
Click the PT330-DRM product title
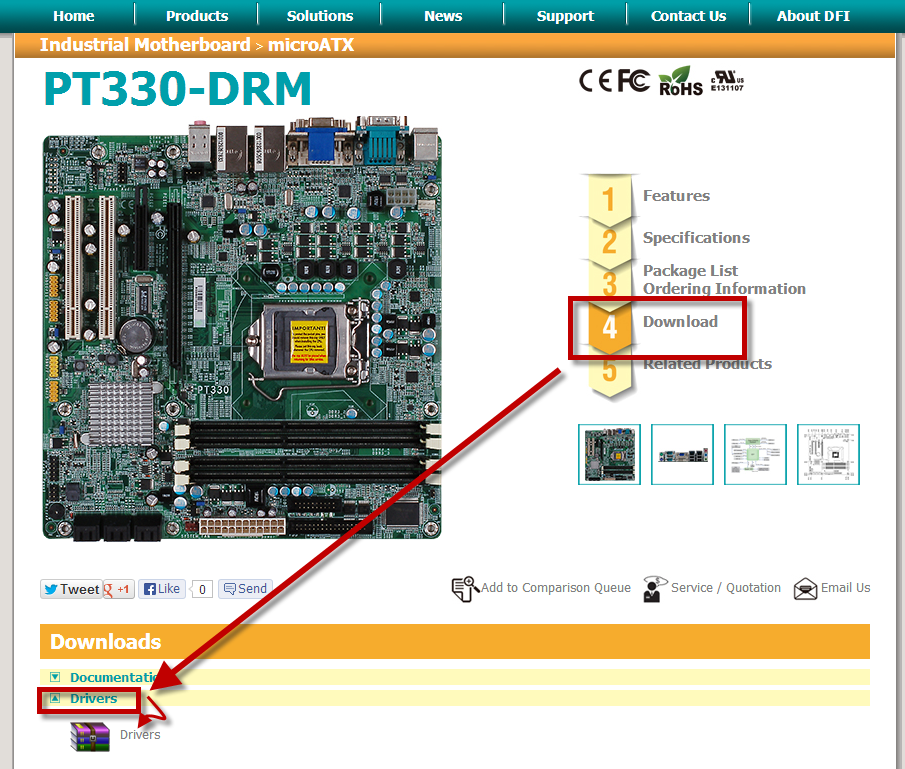point(178,89)
